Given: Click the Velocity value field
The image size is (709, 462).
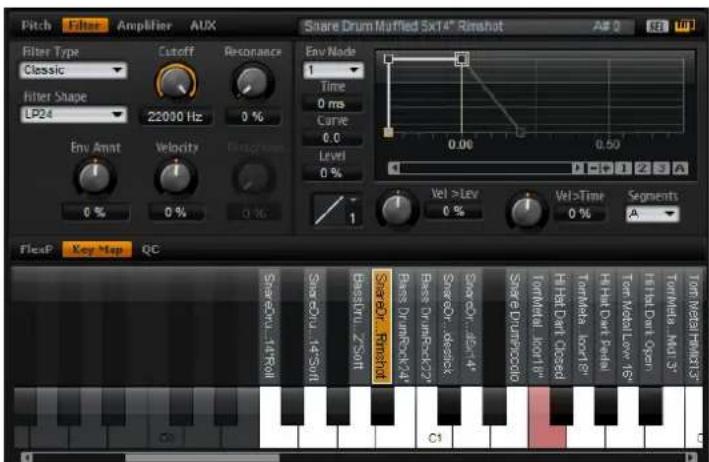Looking at the screenshot, I should click(x=175, y=212).
